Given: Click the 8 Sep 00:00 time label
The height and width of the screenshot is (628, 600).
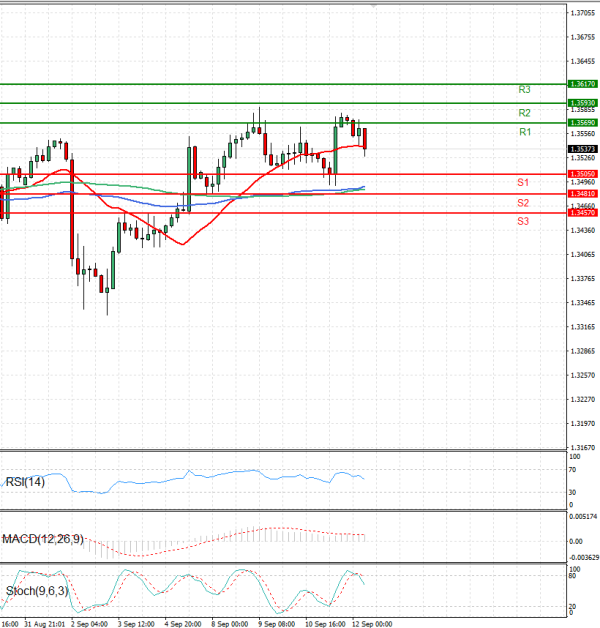Looking at the screenshot, I should (x=230, y=624).
